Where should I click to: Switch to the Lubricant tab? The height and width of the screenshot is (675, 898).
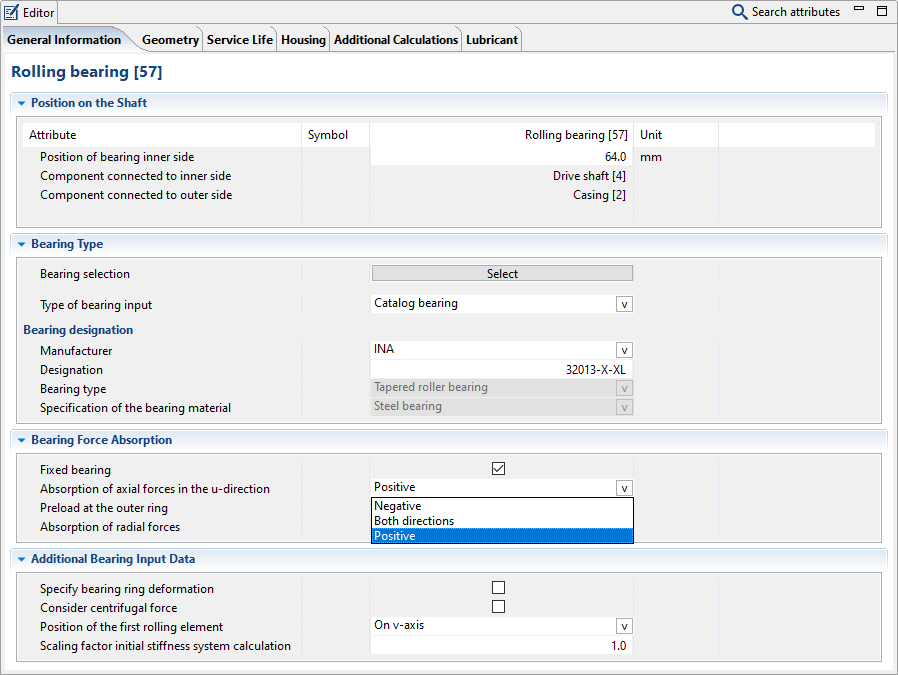492,40
